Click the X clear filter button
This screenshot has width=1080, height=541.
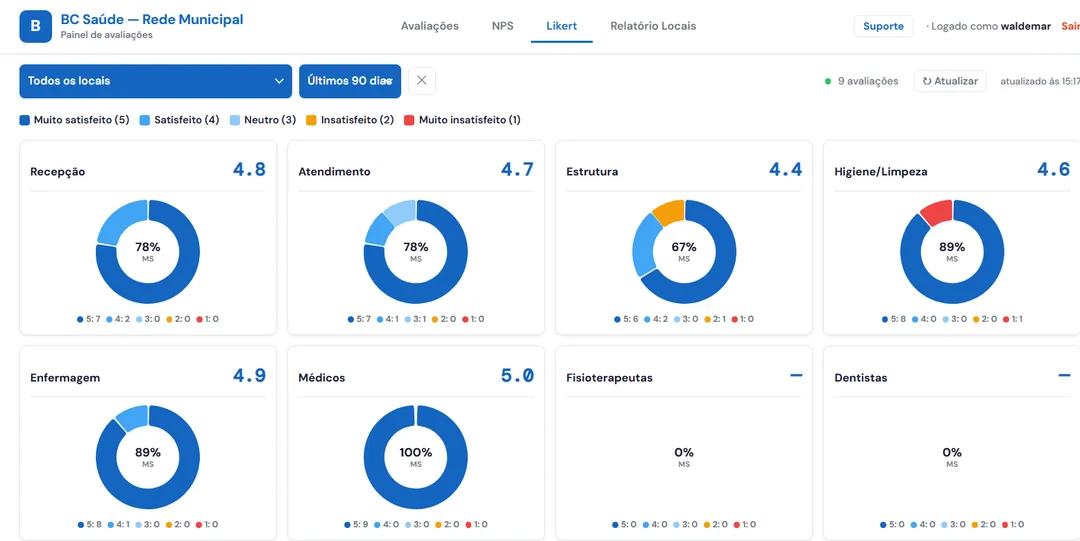[x=422, y=81]
